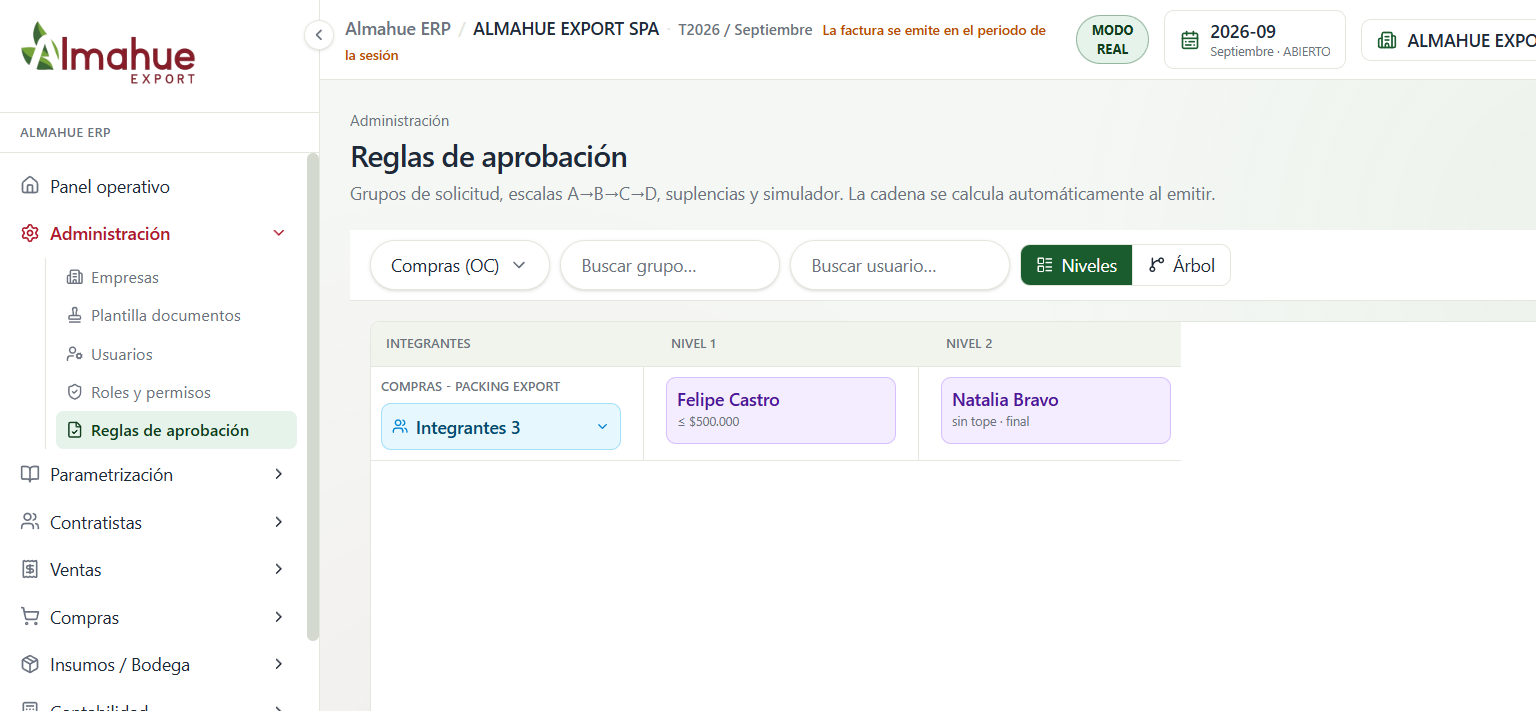Click the people icon in Integrantes 3
The height and width of the screenshot is (711, 1536).
400,427
